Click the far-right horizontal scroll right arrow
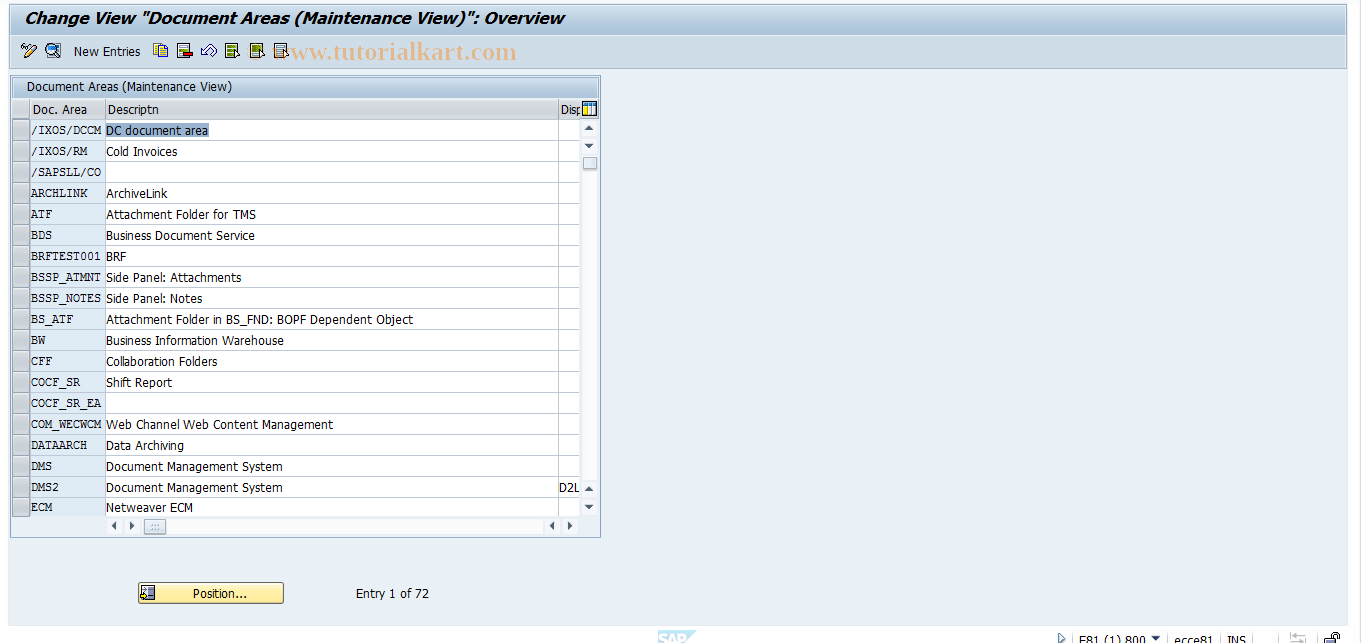 point(570,526)
